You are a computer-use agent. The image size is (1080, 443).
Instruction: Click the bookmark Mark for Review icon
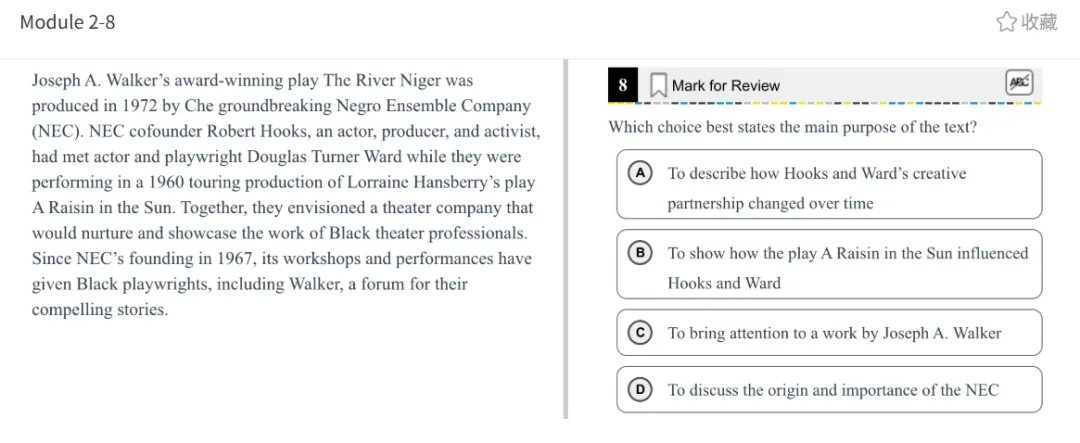coord(658,86)
